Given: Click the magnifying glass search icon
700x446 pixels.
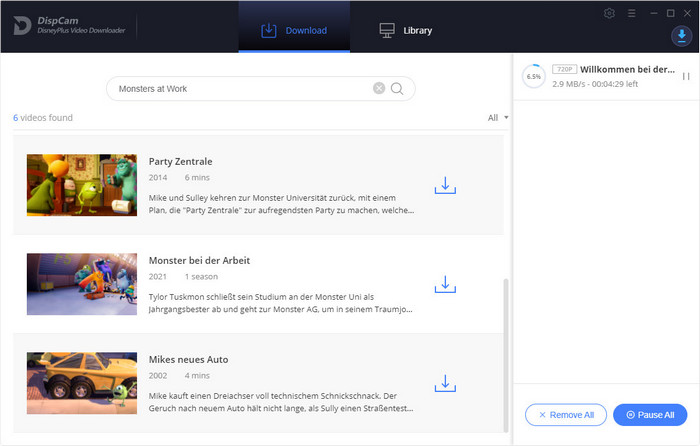Looking at the screenshot, I should click(397, 88).
